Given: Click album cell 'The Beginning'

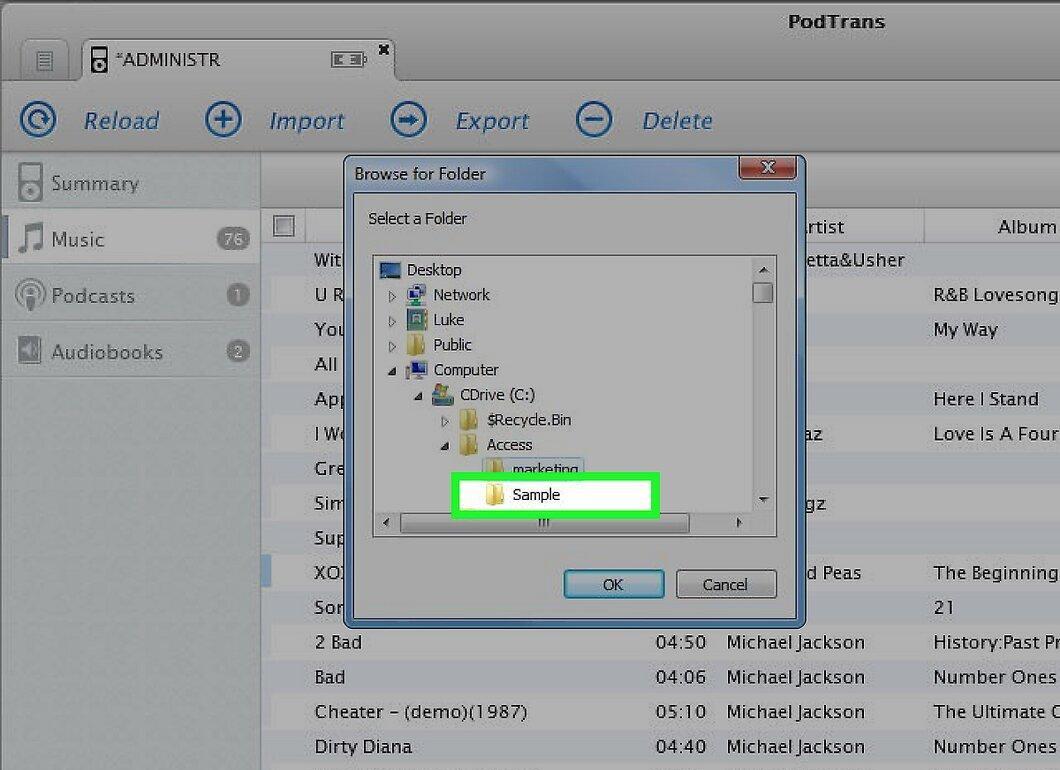Looking at the screenshot, I should pos(996,573).
